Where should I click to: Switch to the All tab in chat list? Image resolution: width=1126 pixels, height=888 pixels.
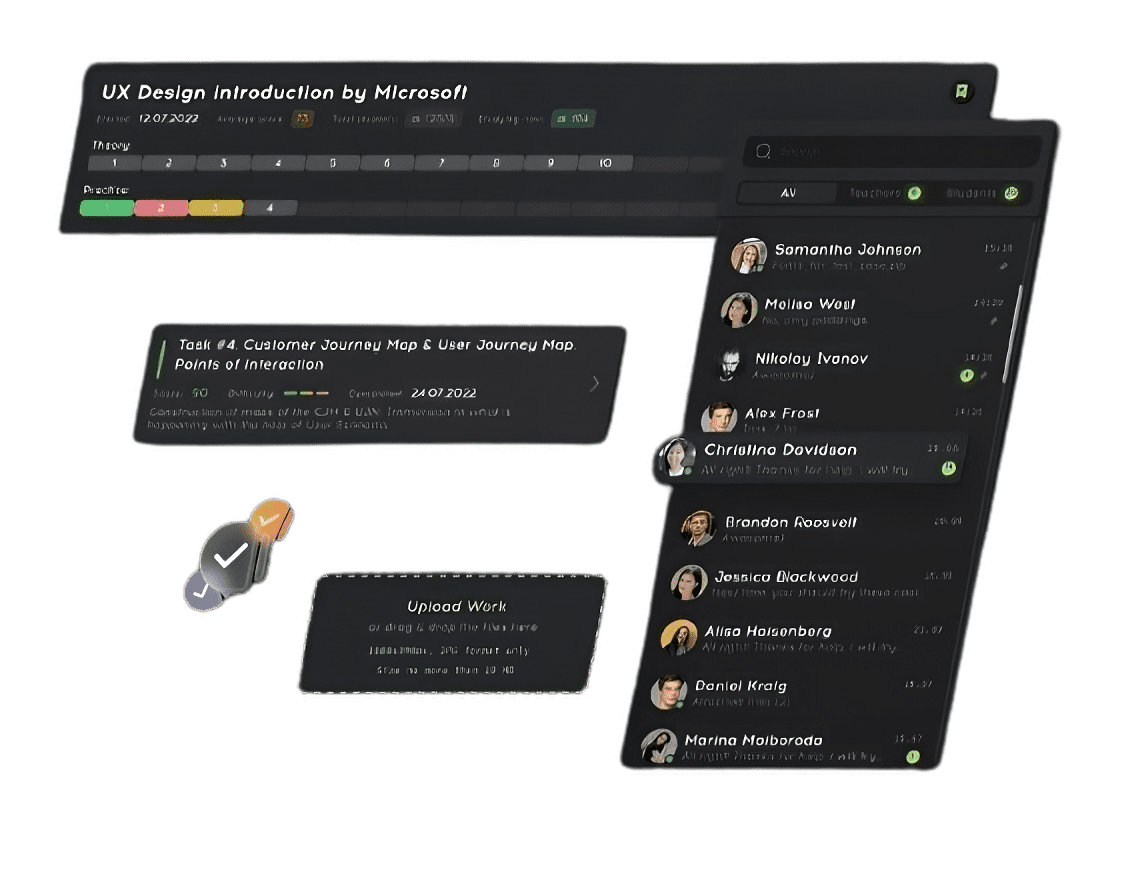click(x=788, y=192)
